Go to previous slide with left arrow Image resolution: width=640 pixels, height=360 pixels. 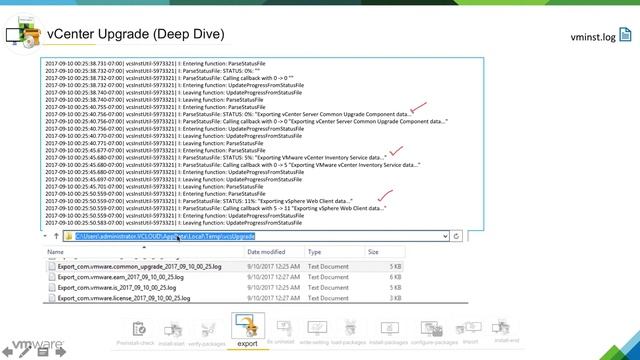7,351
